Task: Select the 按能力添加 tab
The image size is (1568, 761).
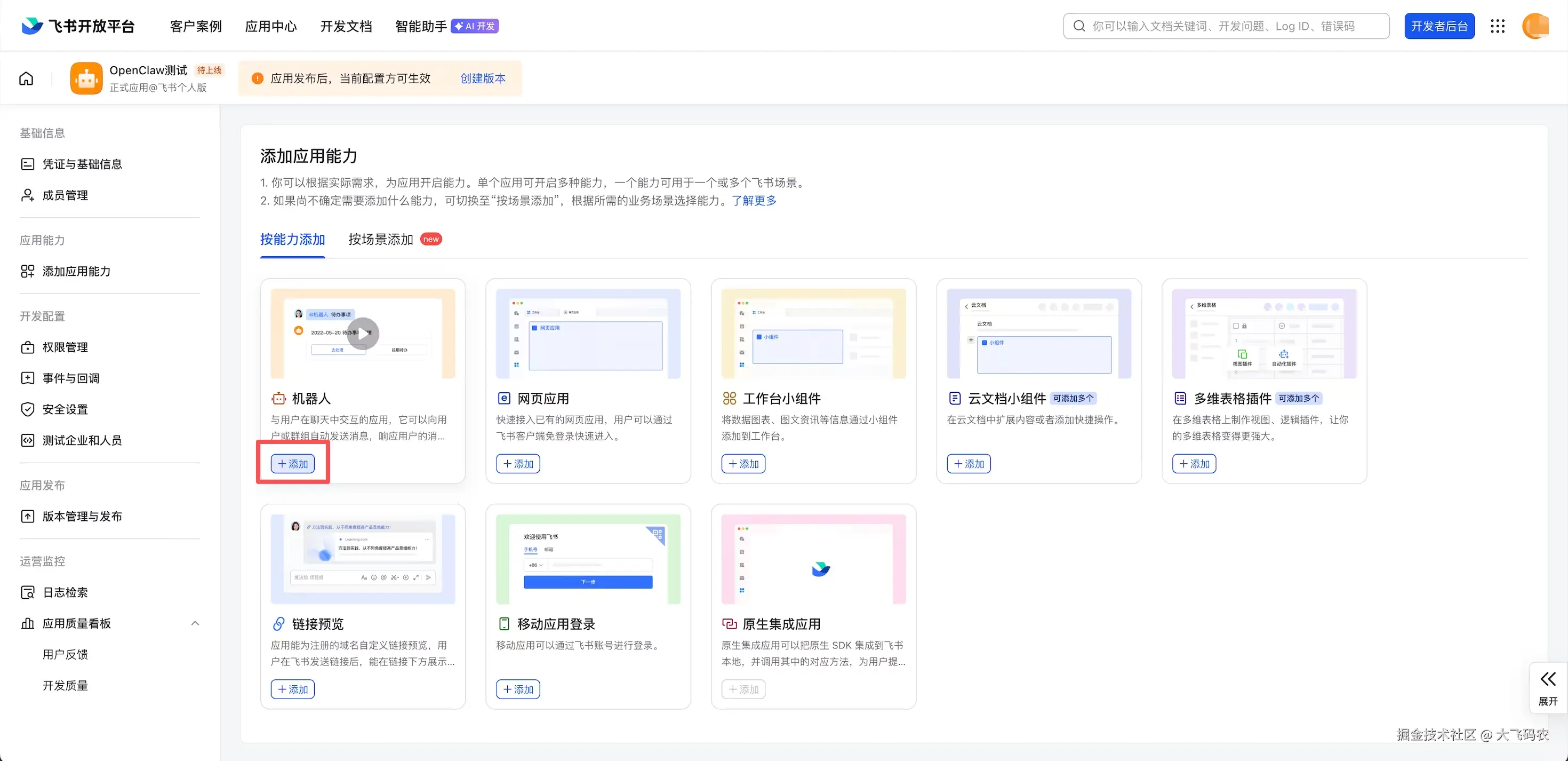Action: (293, 240)
